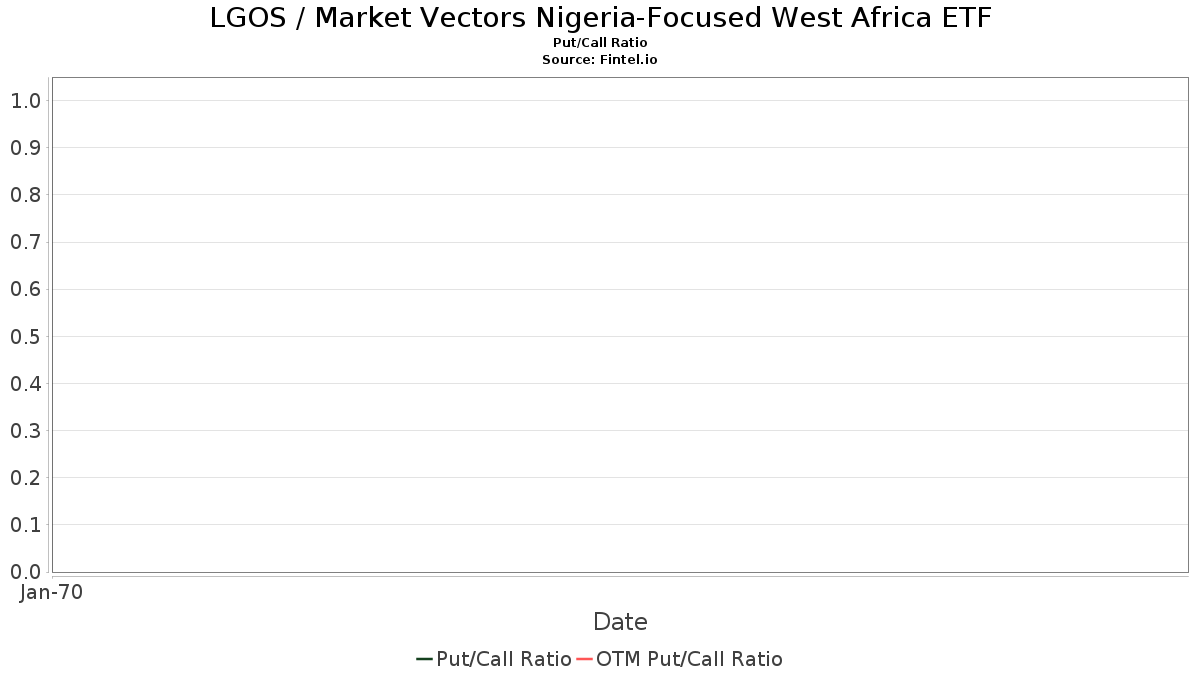Toggle the OTM Put/Call Ratio legend entry
Screen dimensions: 1200x675
coord(689,659)
